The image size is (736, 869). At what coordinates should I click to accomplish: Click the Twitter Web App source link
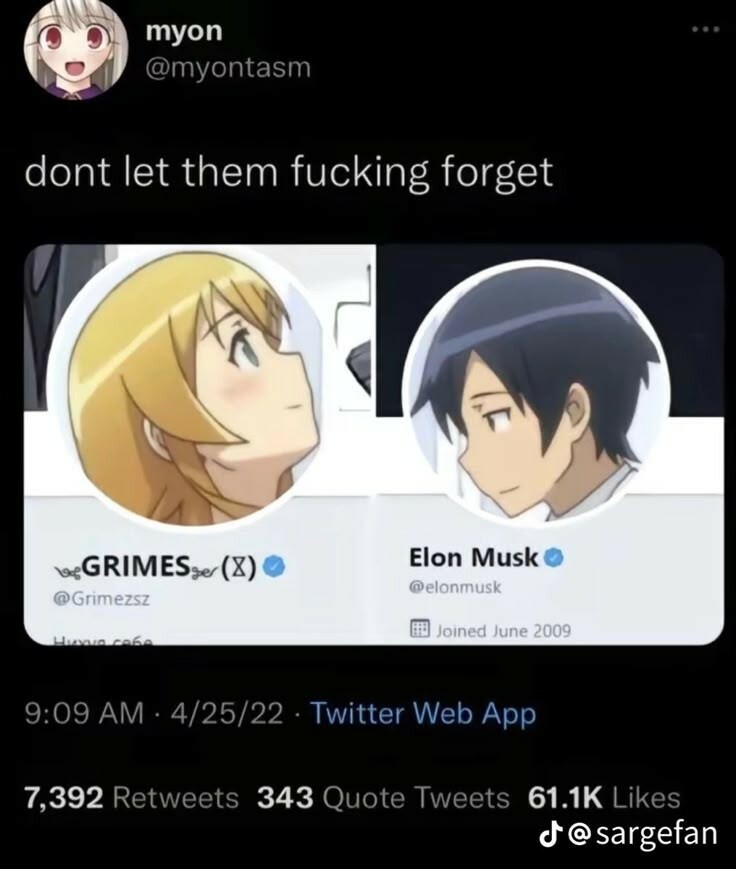click(x=423, y=713)
